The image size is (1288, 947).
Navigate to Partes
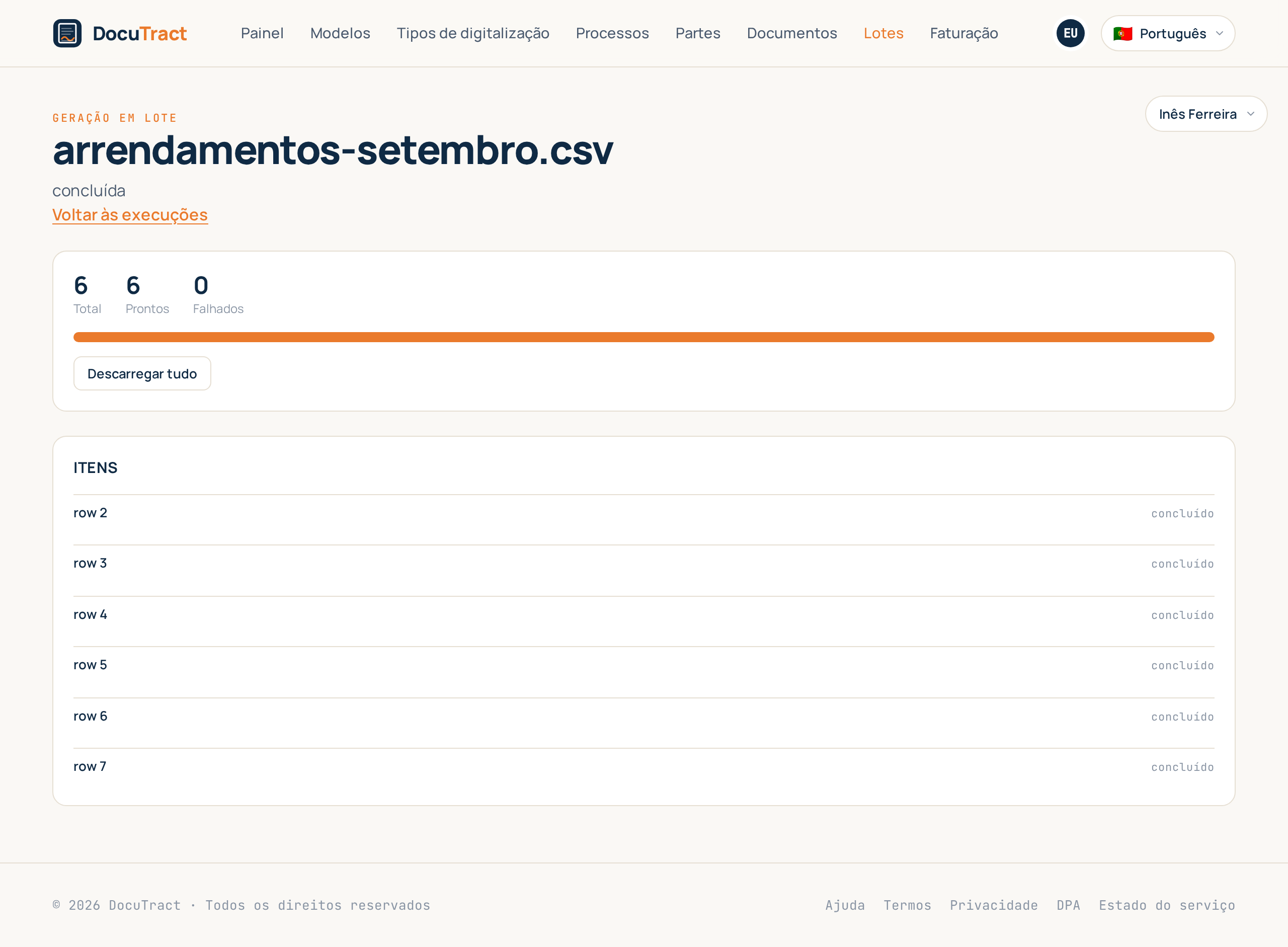coord(698,33)
